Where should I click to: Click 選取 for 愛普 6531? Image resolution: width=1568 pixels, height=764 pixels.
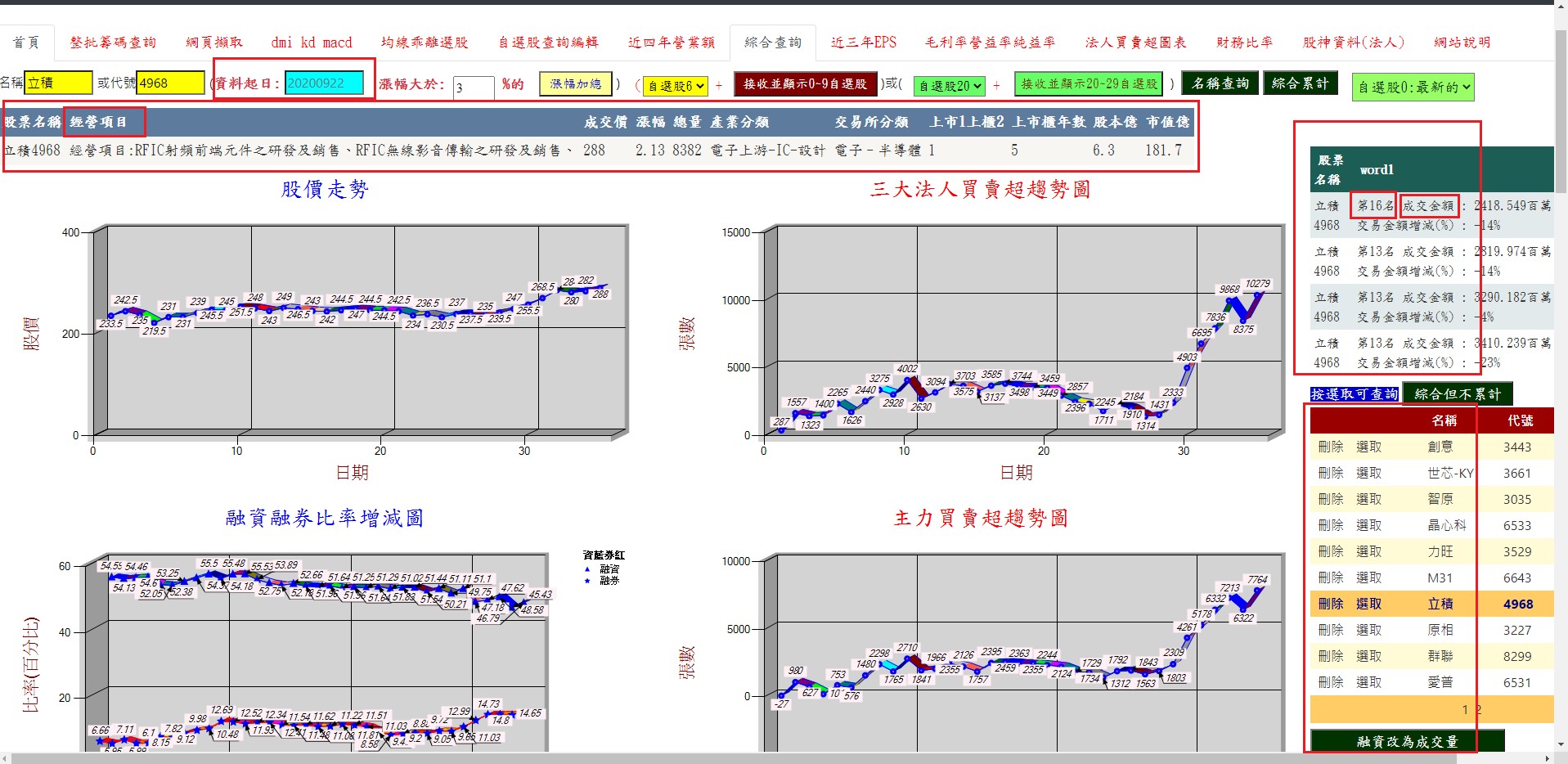1368,682
